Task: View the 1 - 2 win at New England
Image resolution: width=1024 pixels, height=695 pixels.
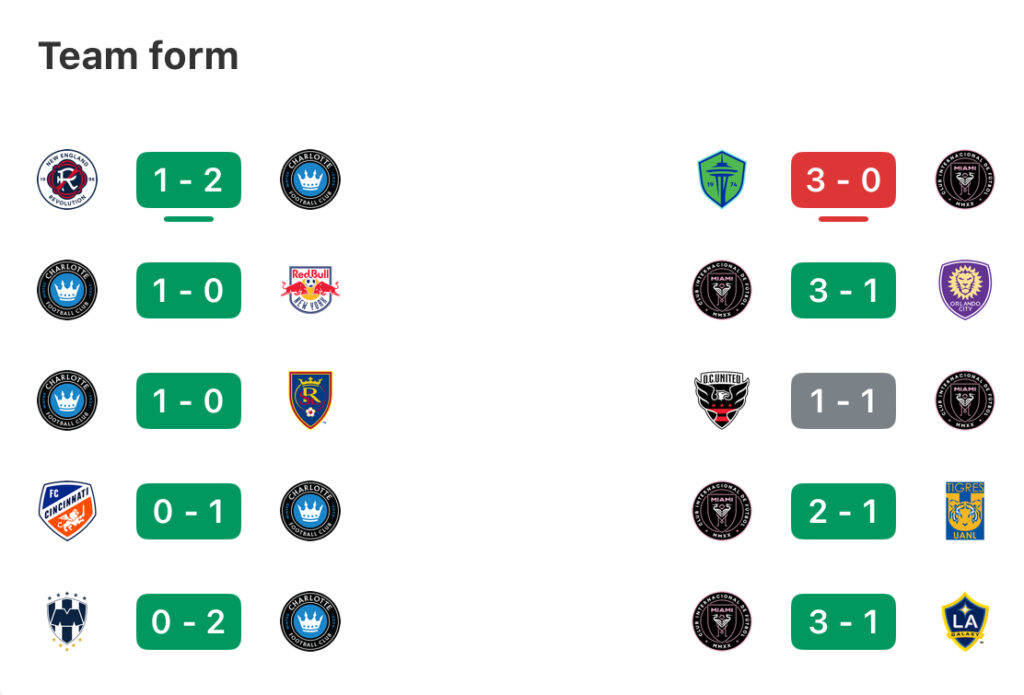Action: coord(189,180)
